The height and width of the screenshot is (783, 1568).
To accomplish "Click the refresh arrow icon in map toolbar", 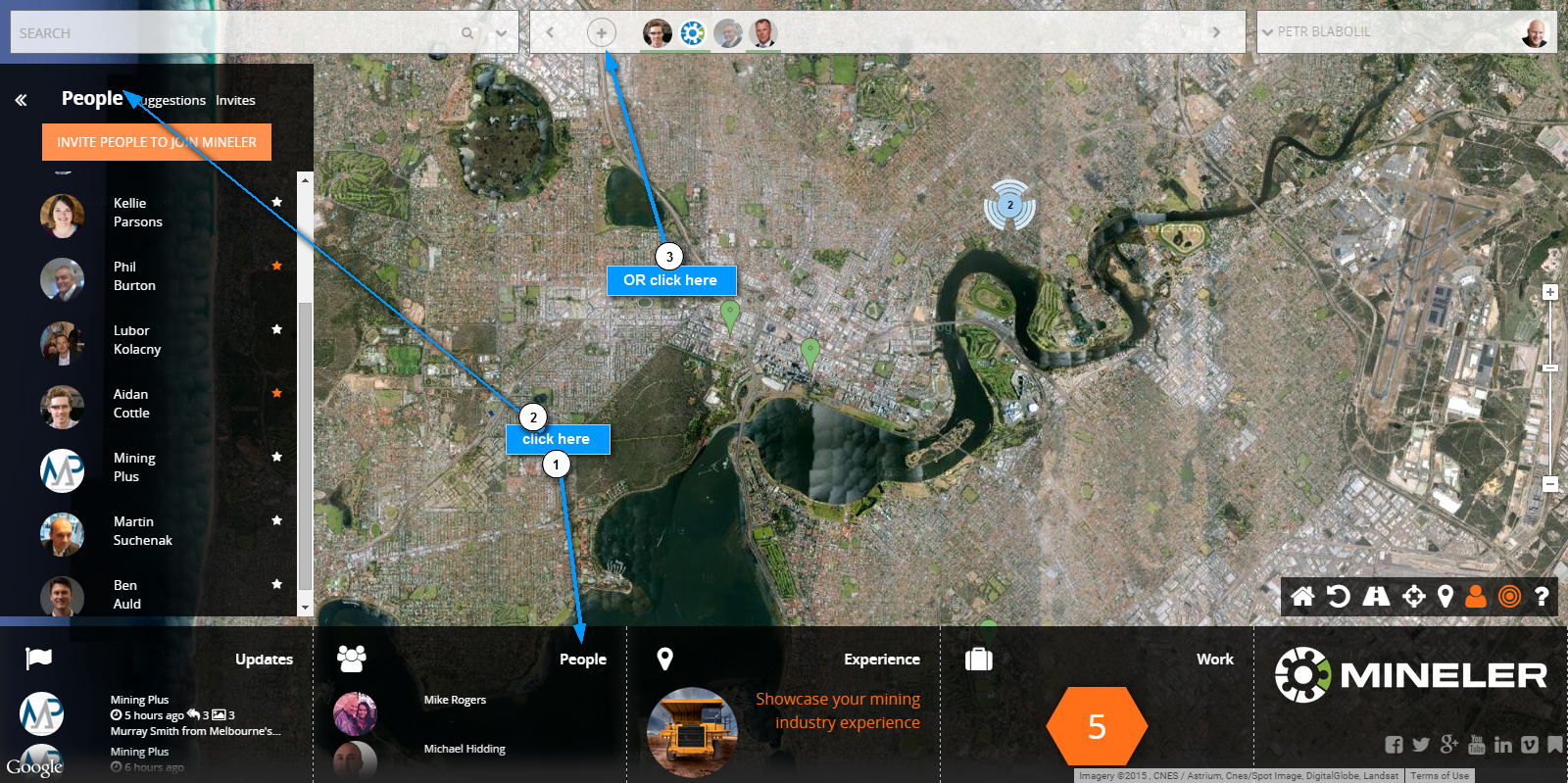I will (x=1338, y=596).
